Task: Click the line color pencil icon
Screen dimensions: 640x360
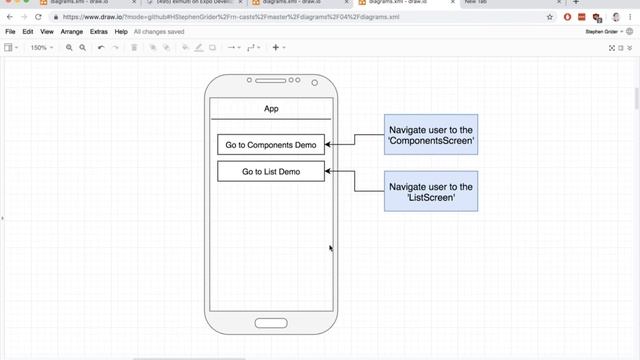Action: click(x=199, y=48)
